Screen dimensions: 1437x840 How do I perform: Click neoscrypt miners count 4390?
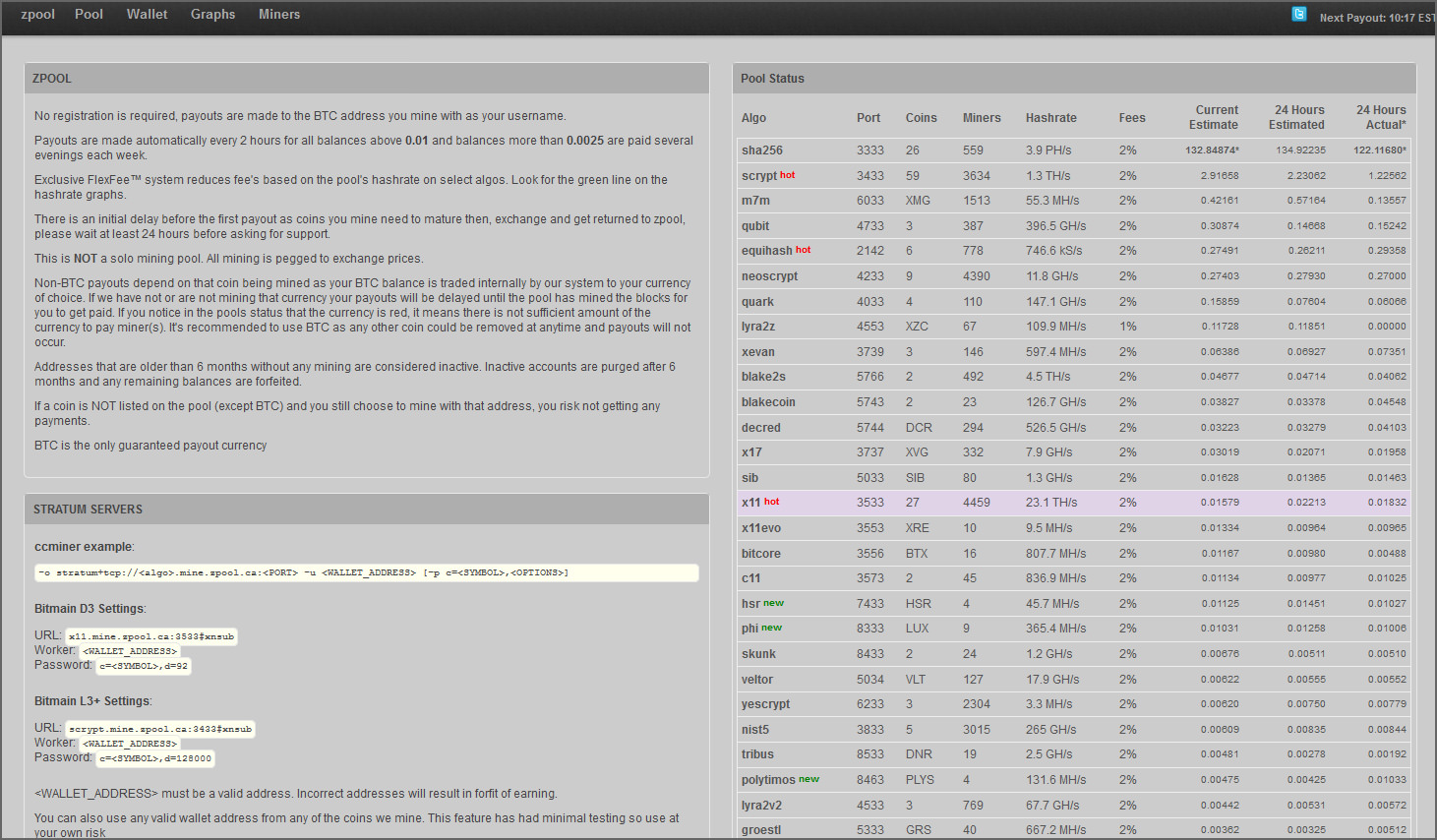tap(977, 276)
